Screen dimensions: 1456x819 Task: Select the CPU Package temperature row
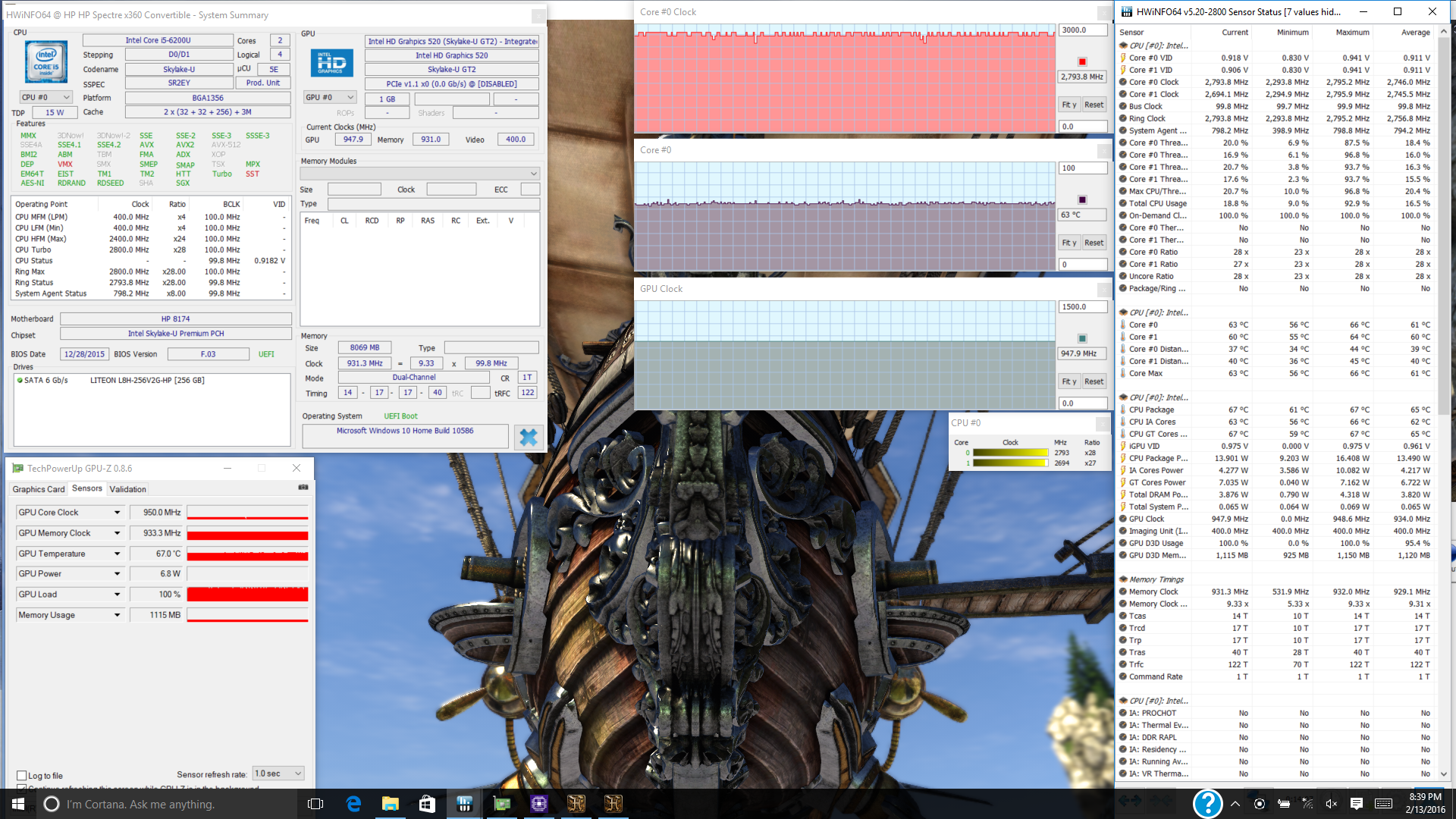tap(1276, 409)
